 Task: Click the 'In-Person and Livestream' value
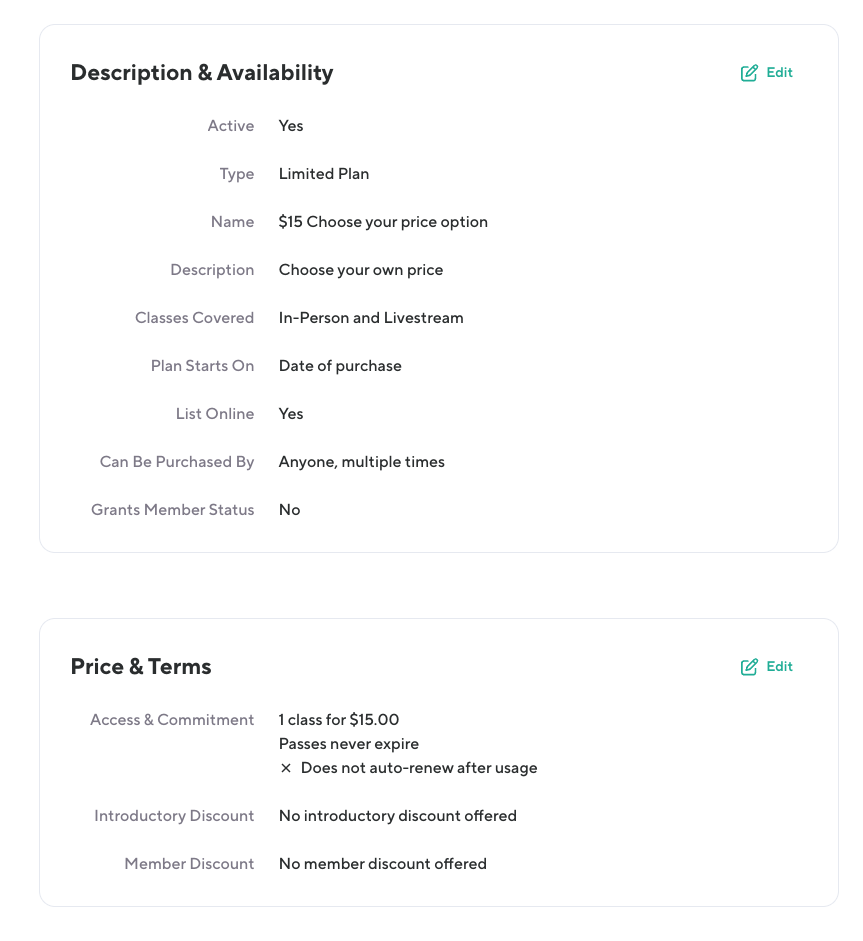371,318
